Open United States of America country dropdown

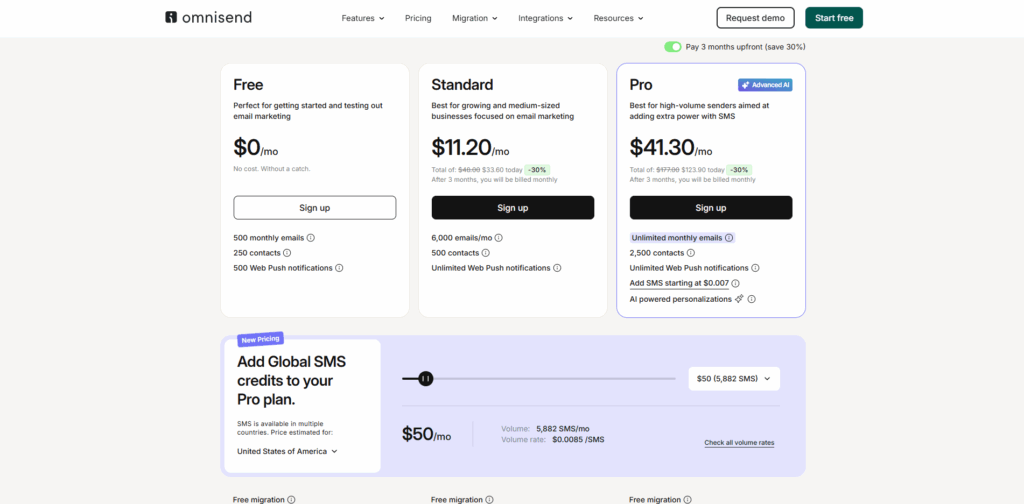(287, 451)
